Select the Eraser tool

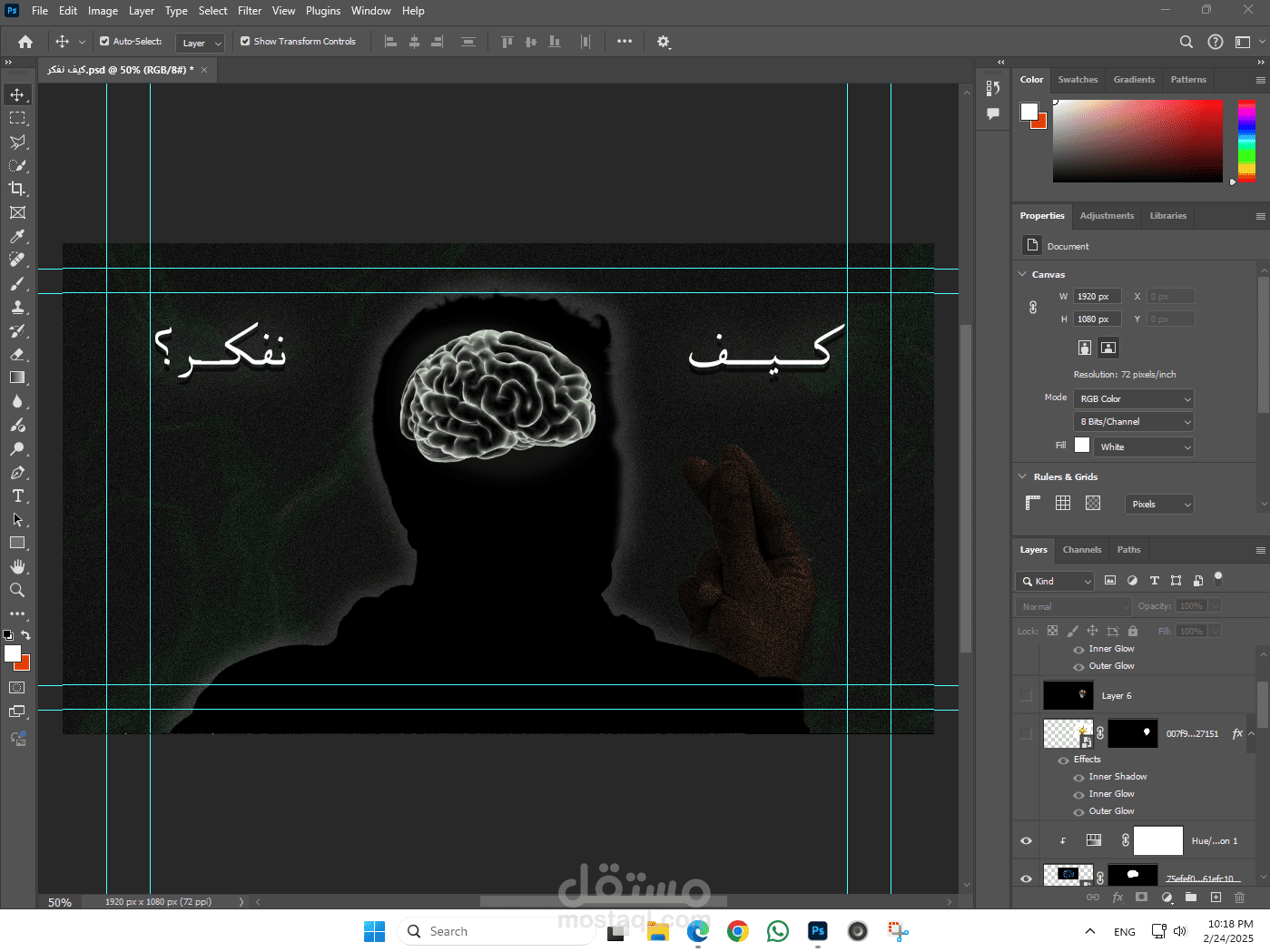[x=17, y=354]
